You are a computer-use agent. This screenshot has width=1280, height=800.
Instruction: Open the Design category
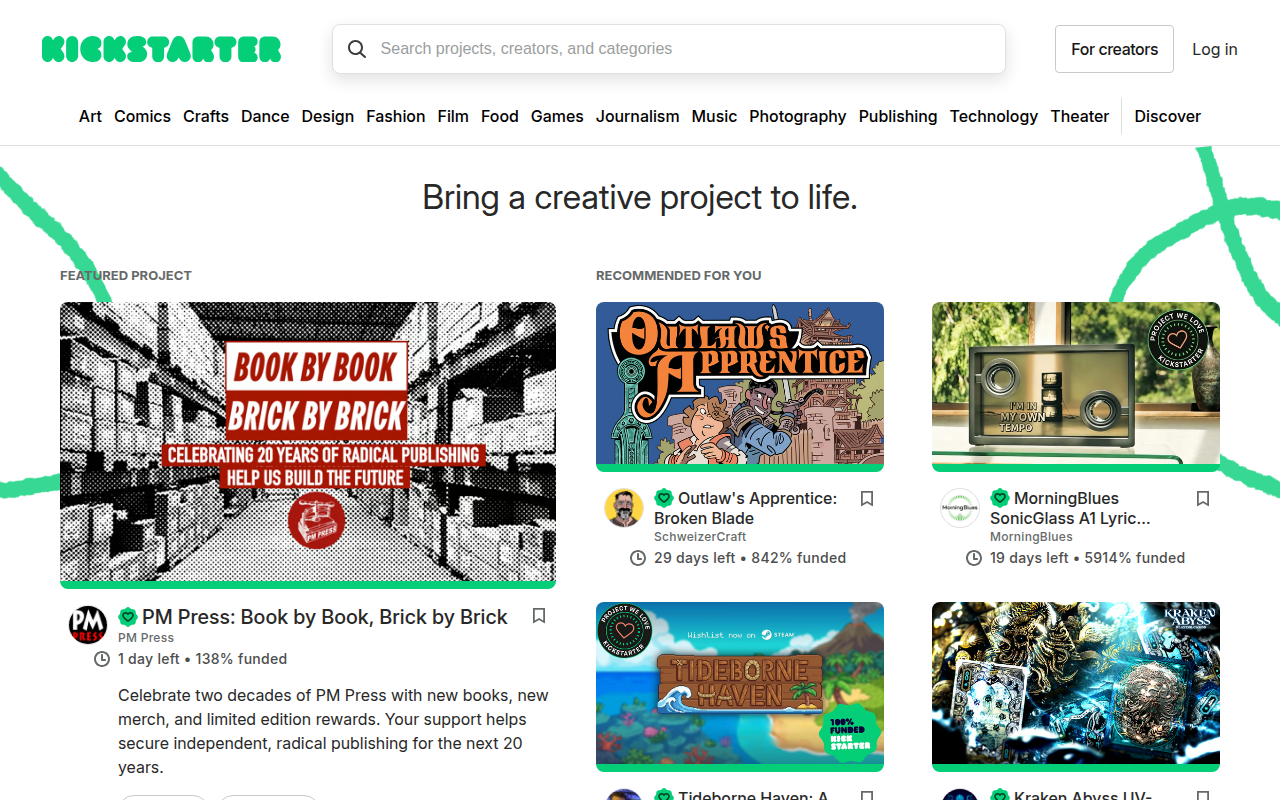[328, 116]
